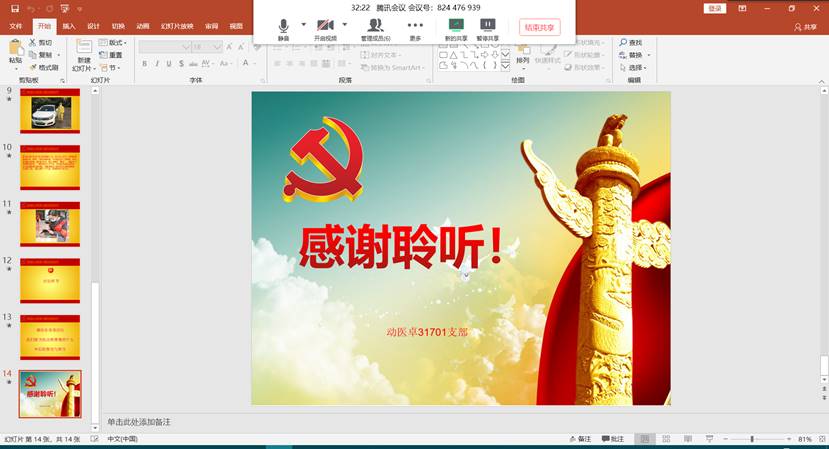Select slide 12 thumbnail

coord(50,280)
